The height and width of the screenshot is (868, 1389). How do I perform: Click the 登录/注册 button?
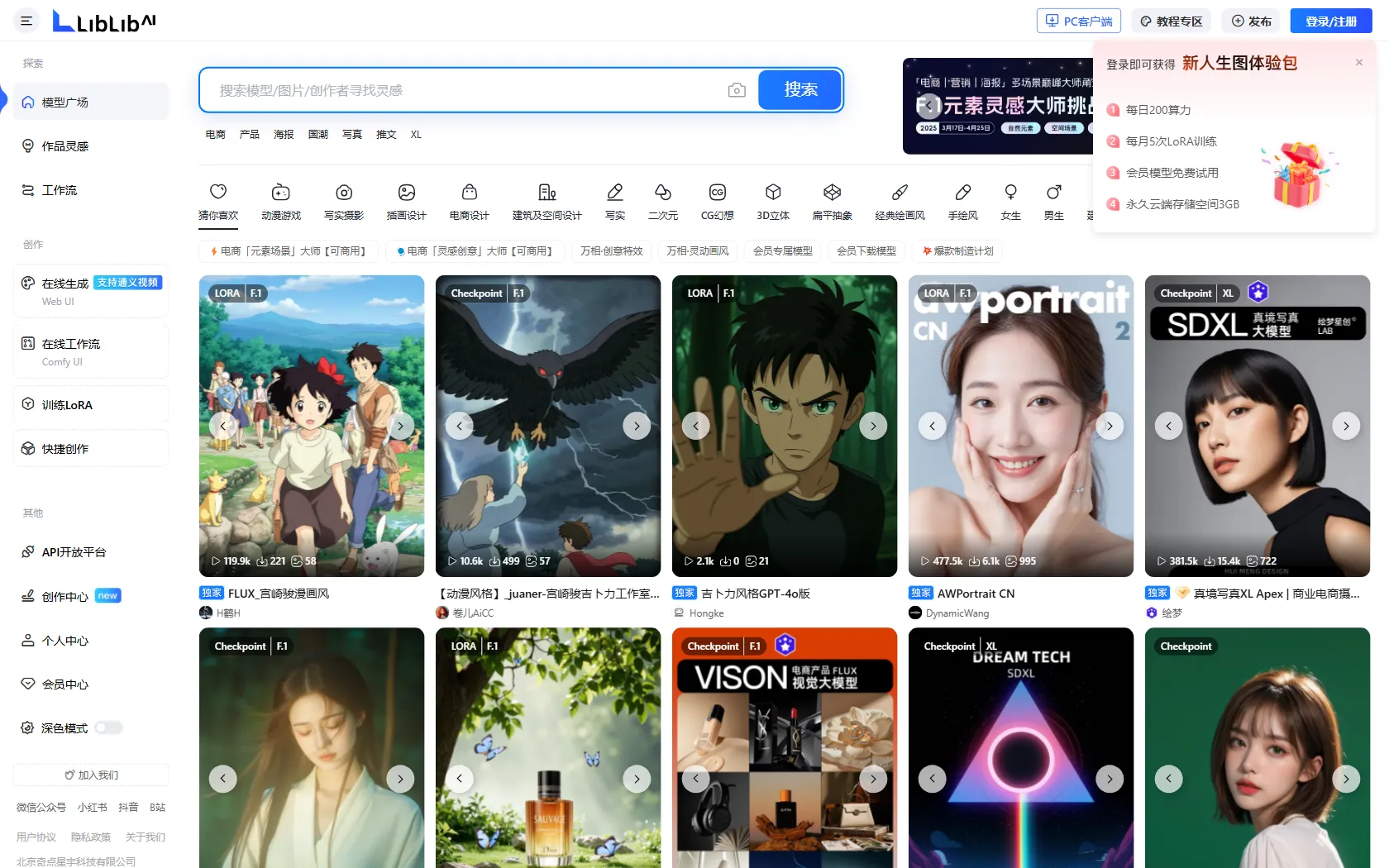pyautogui.click(x=1331, y=21)
